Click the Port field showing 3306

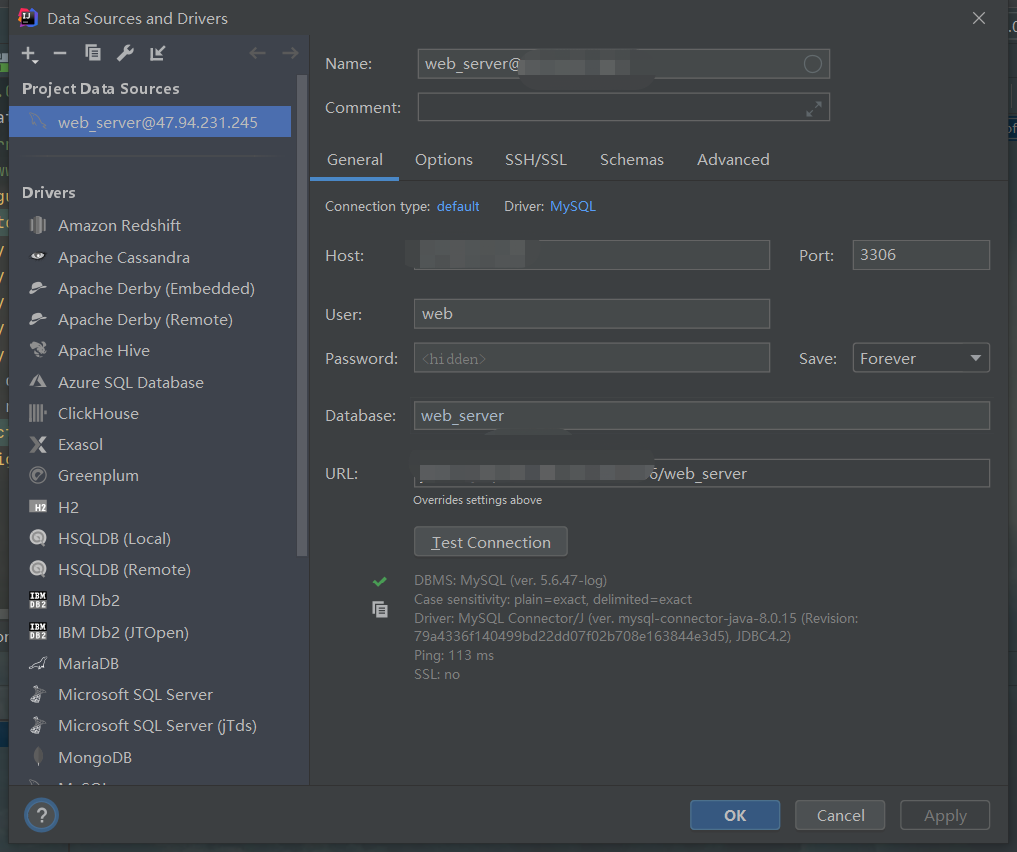[x=921, y=255]
